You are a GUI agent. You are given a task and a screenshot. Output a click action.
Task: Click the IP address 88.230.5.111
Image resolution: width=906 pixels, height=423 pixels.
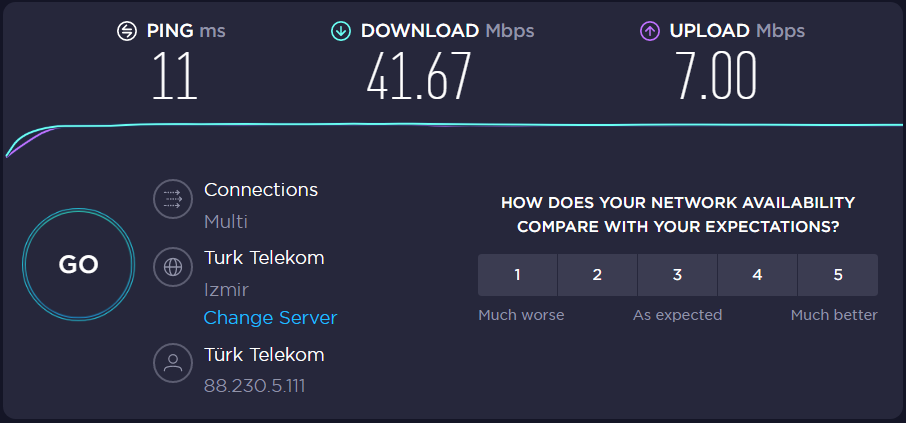pos(254,386)
